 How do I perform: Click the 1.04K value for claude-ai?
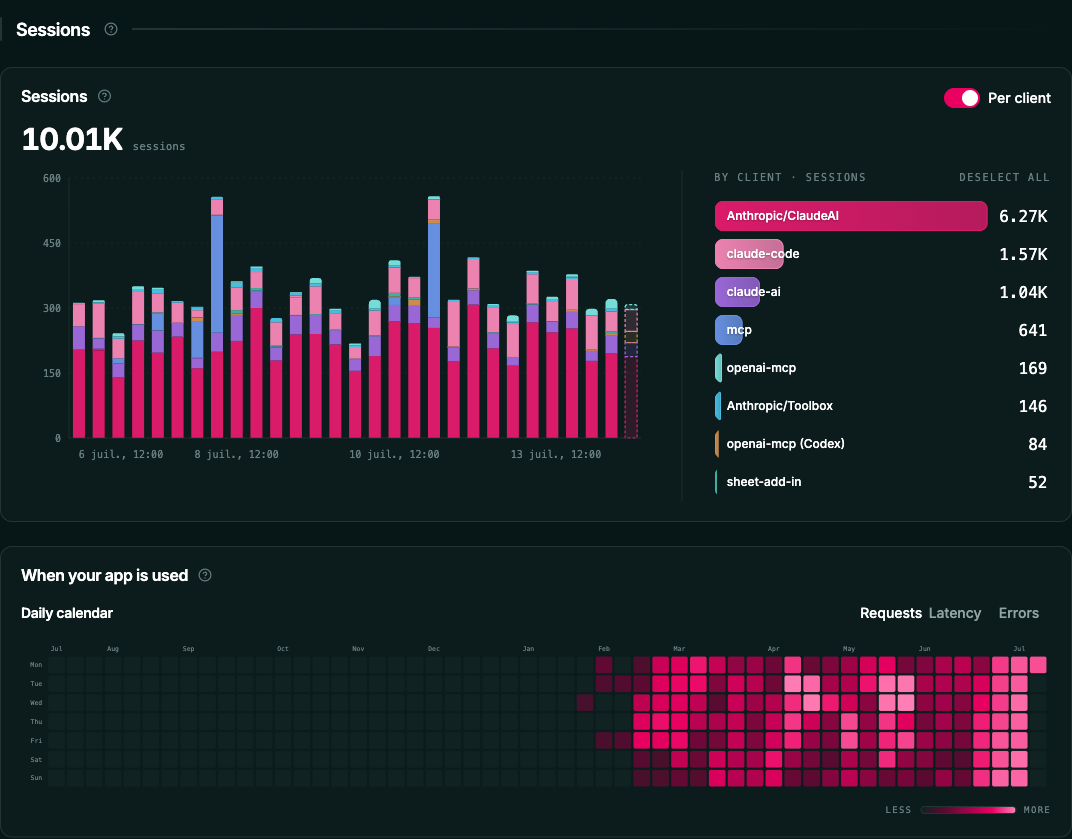point(1023,293)
